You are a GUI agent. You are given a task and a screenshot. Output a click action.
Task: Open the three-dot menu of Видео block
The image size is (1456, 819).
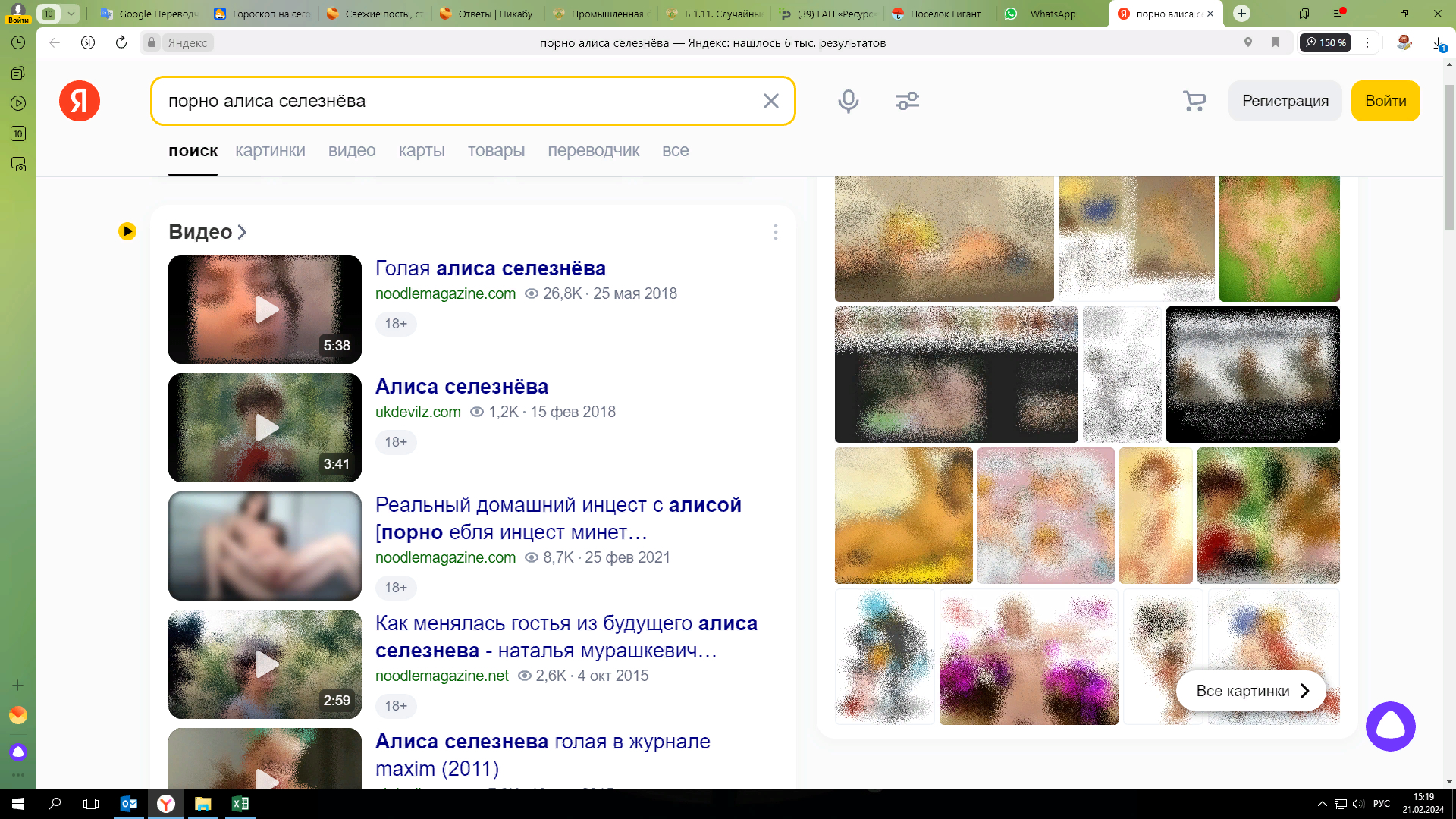775,232
